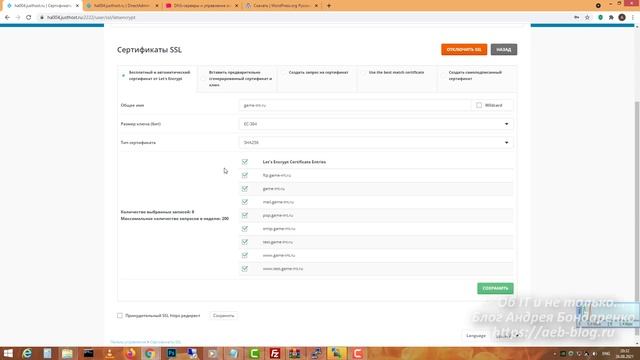Select create self-signed certificate option
Image resolution: width=640 pixels, height=360 pixels.
pos(443,76)
